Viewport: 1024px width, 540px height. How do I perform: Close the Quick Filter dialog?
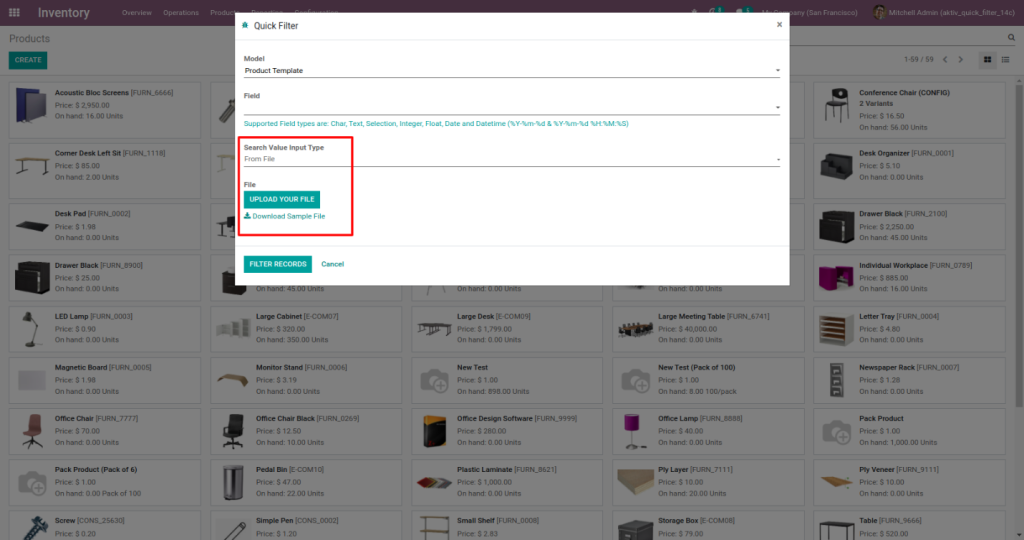[779, 25]
